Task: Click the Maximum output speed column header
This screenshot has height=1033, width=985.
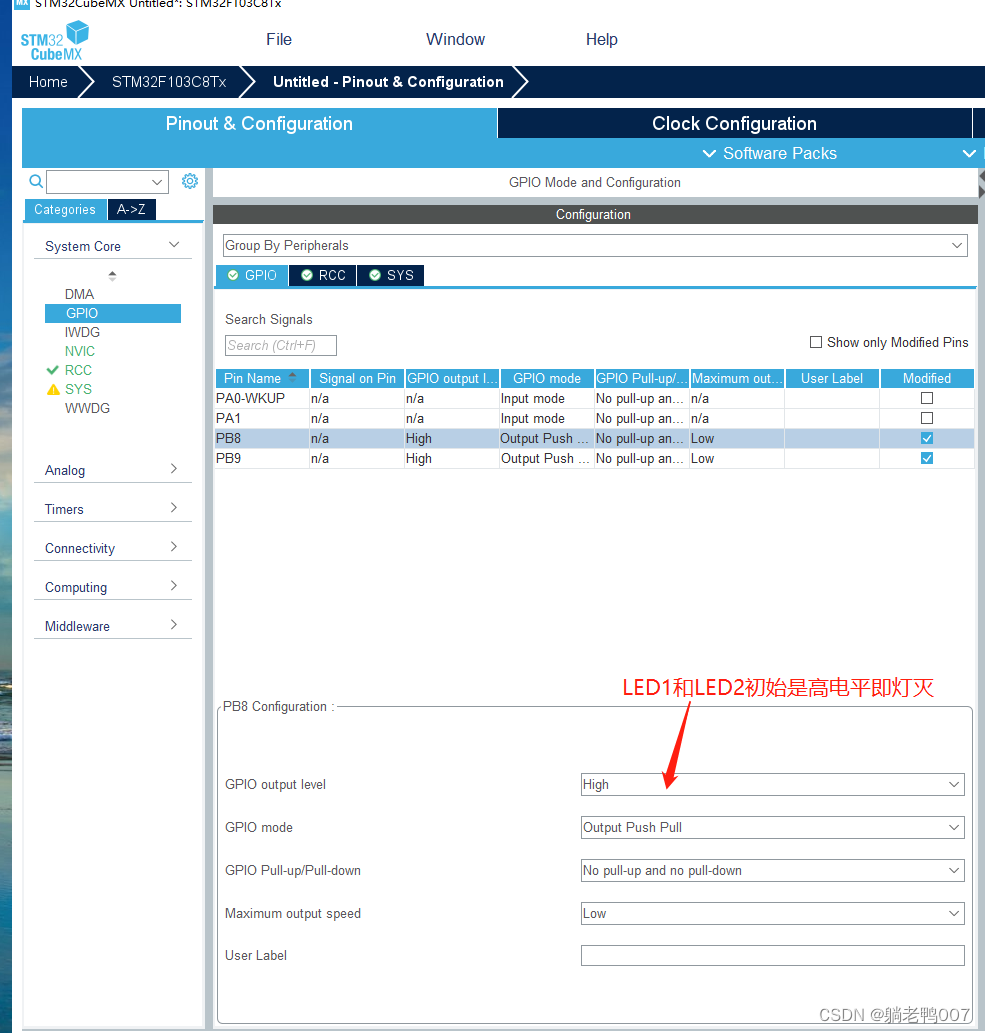Action: tap(737, 378)
